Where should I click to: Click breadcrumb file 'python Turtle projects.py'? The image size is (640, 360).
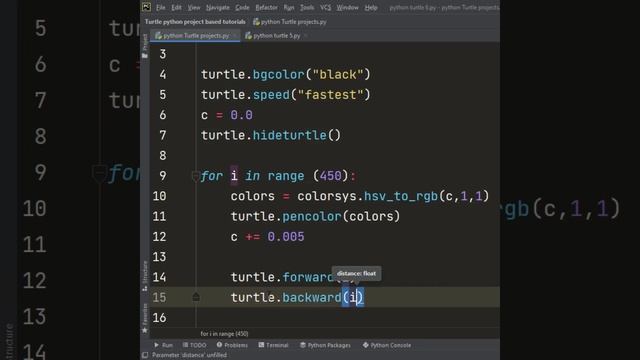pos(289,22)
